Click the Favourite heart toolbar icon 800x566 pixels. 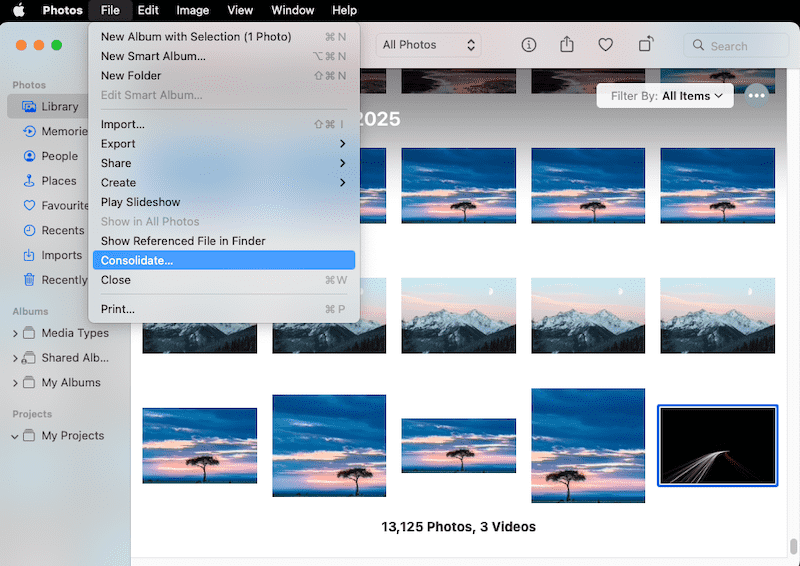(x=605, y=45)
